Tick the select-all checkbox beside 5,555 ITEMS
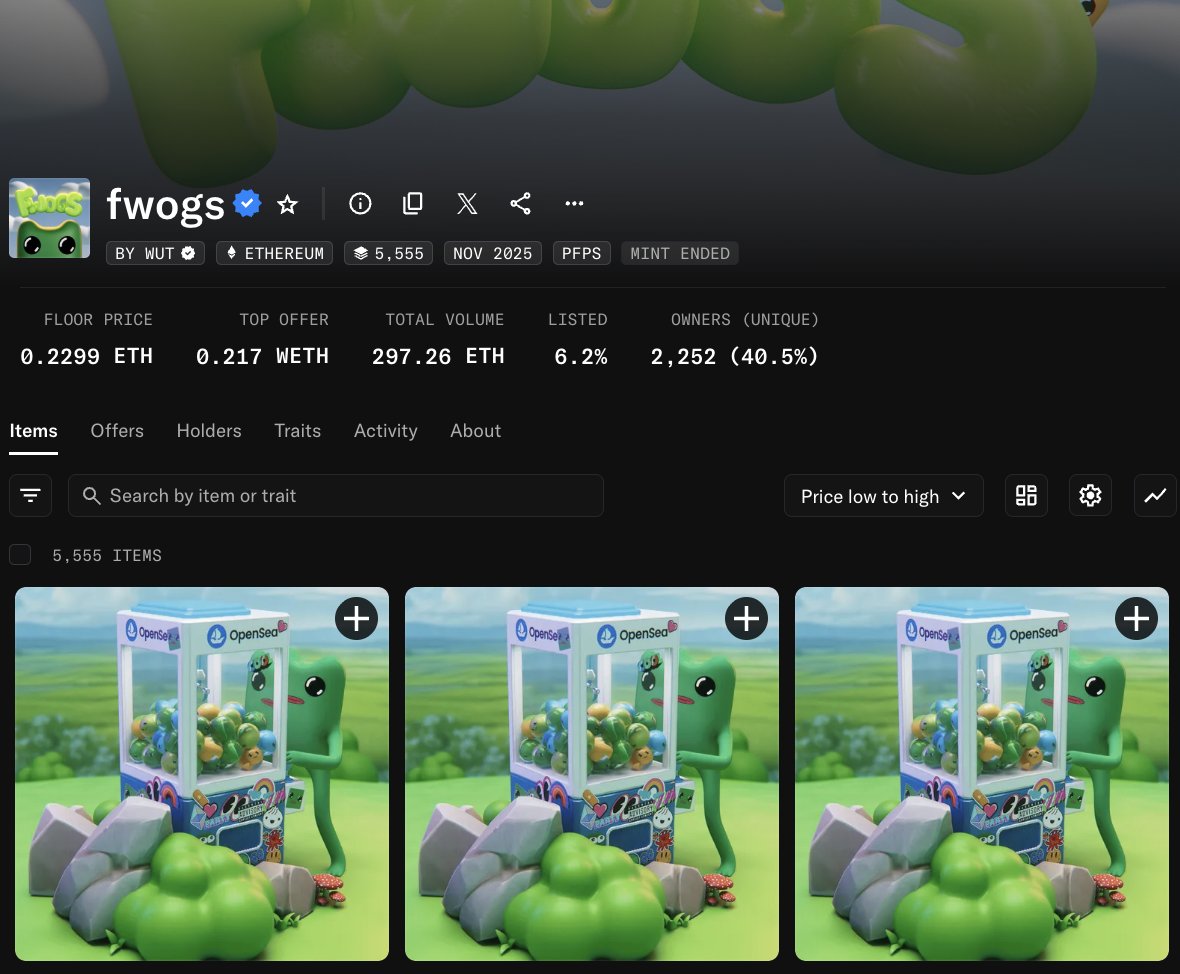Viewport: 1180px width, 974px height. pyautogui.click(x=20, y=555)
